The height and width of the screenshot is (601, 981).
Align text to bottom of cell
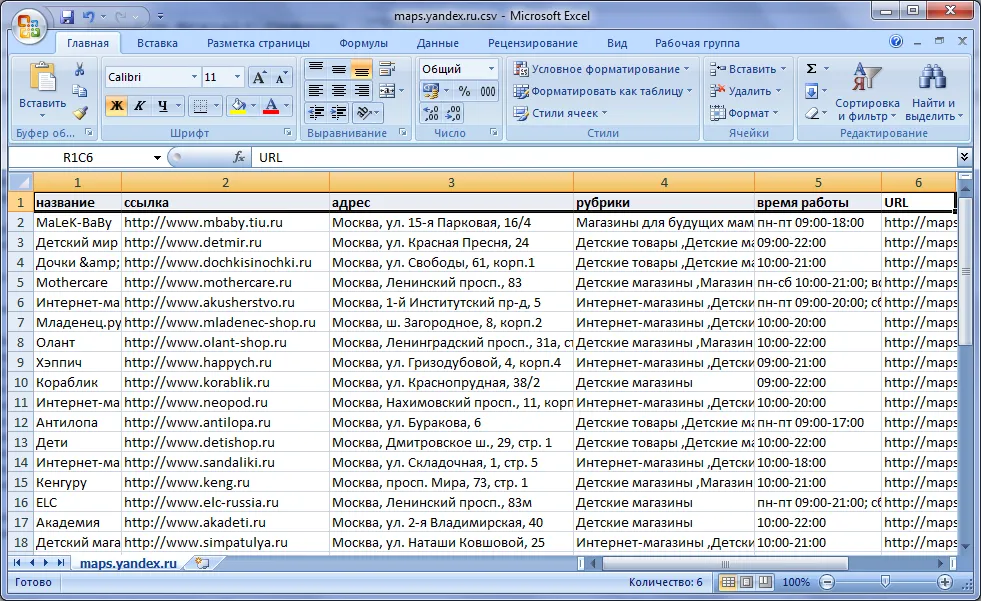coord(362,69)
